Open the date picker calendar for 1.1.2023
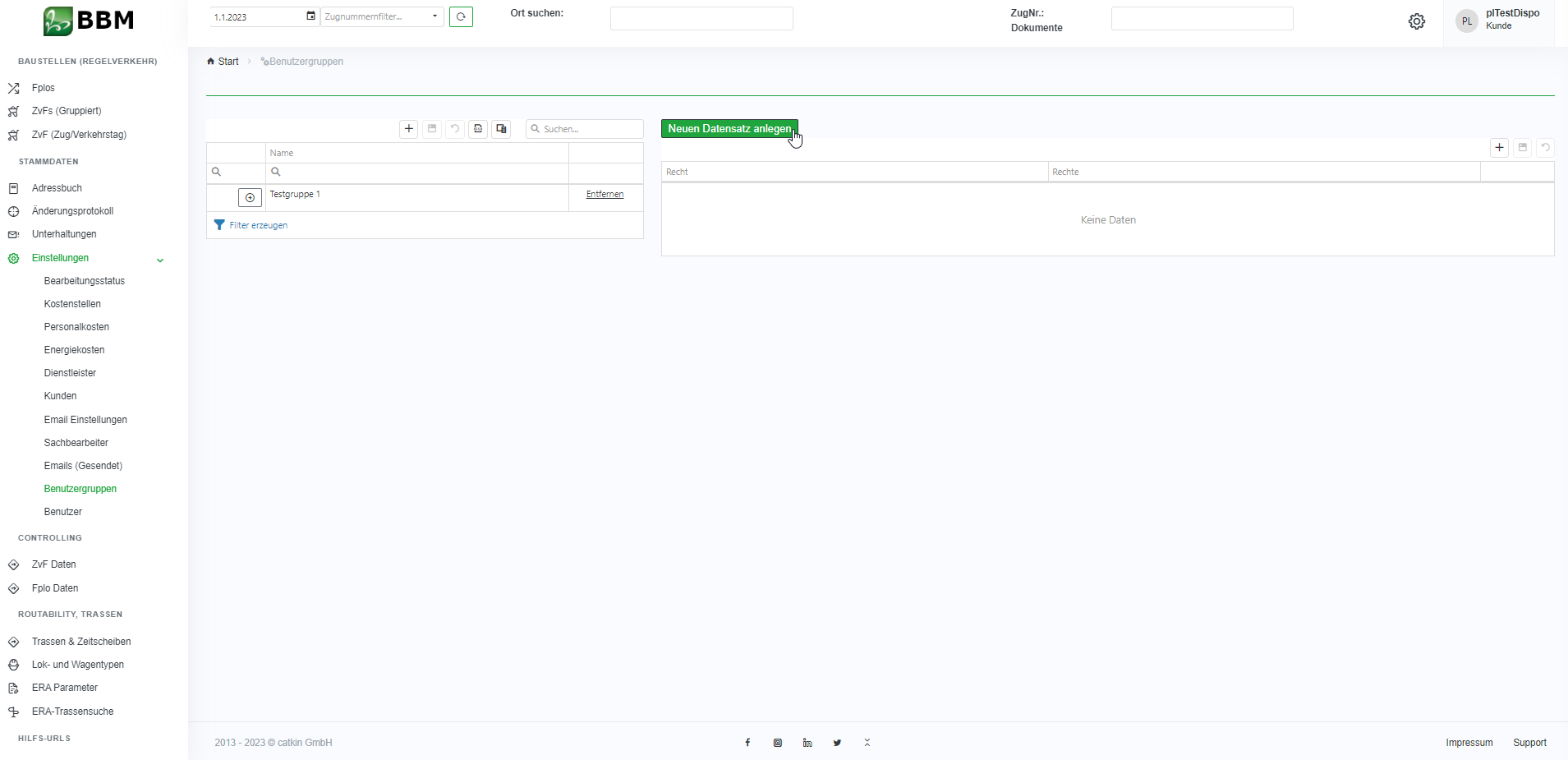Viewport: 1568px width, 760px height. pos(310,16)
